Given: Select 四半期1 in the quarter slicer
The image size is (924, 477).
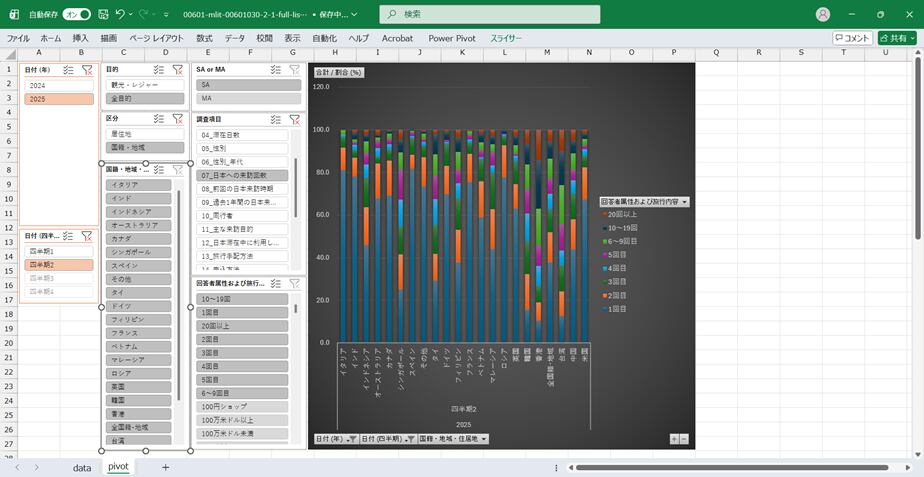Looking at the screenshot, I should 59,251.
